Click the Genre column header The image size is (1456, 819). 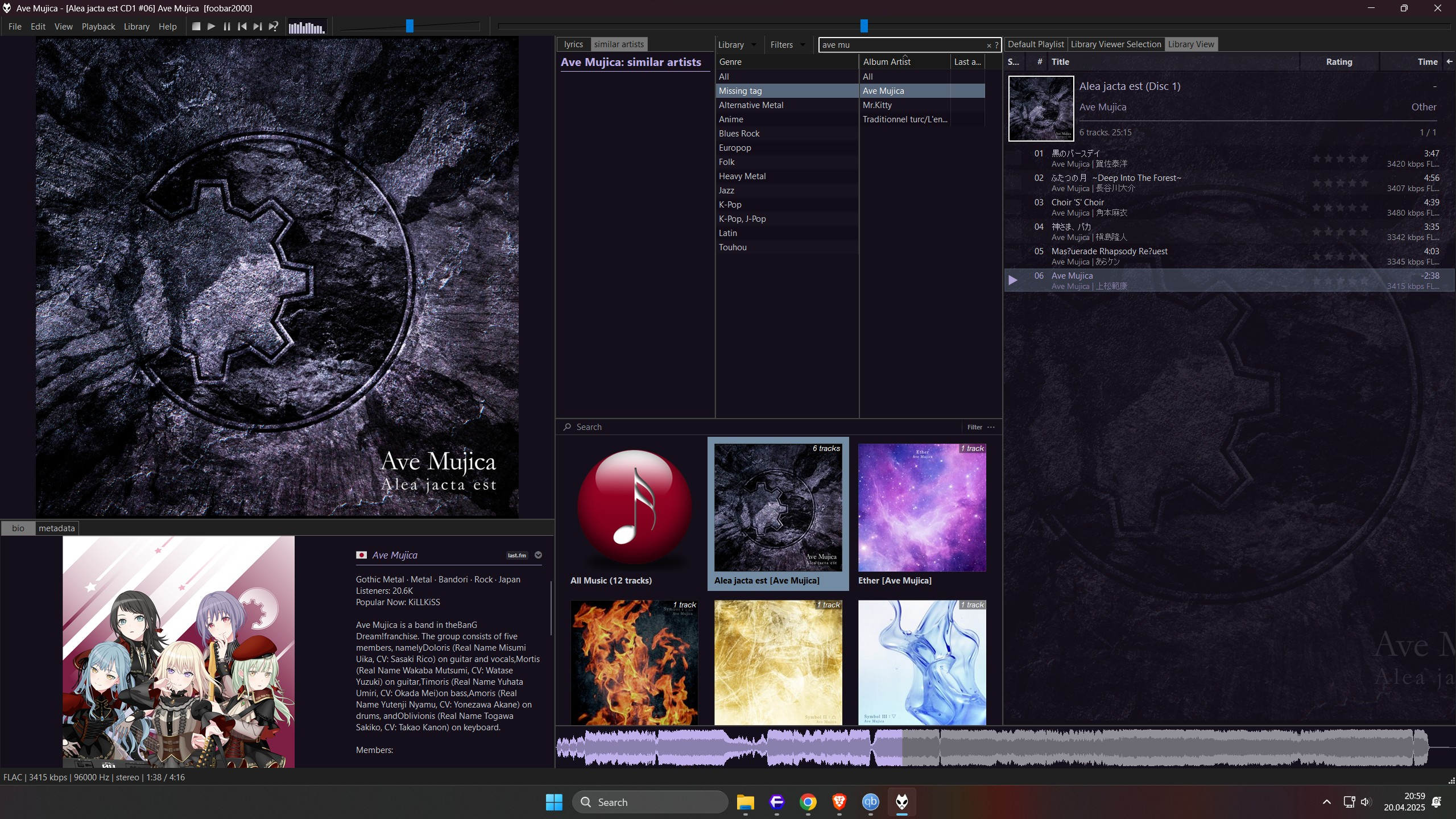click(x=787, y=61)
